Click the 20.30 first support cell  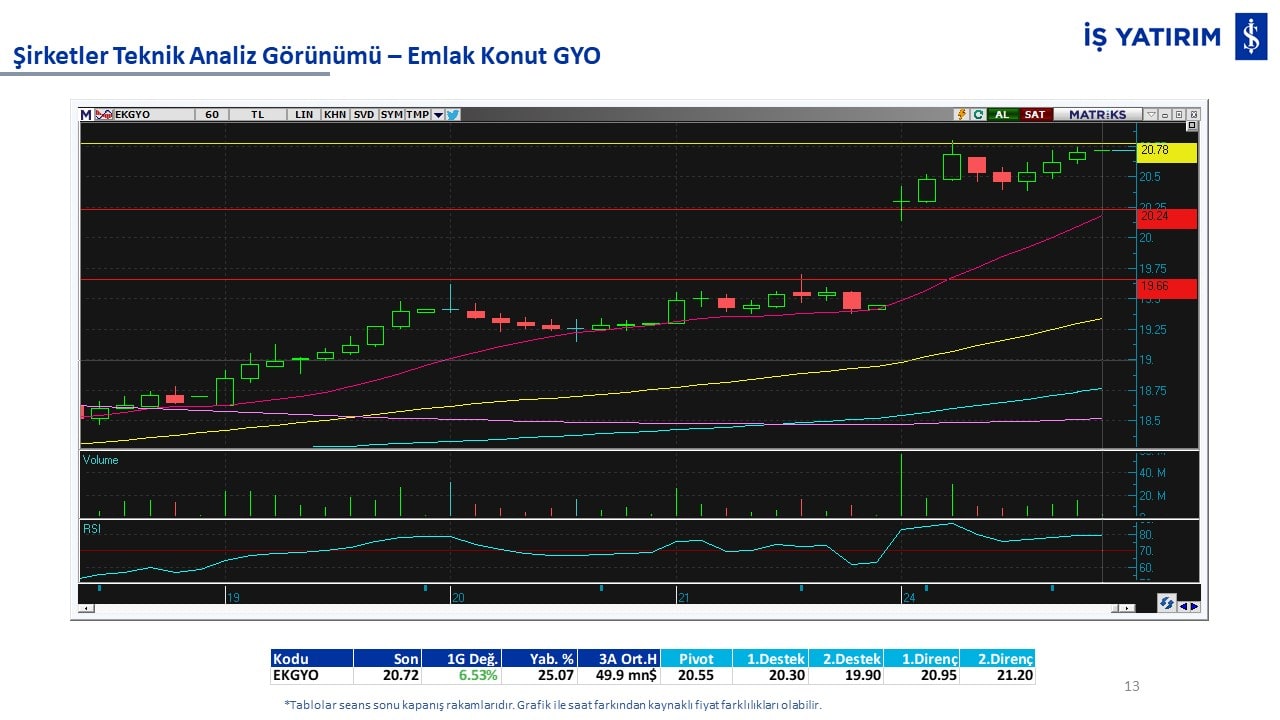point(771,676)
